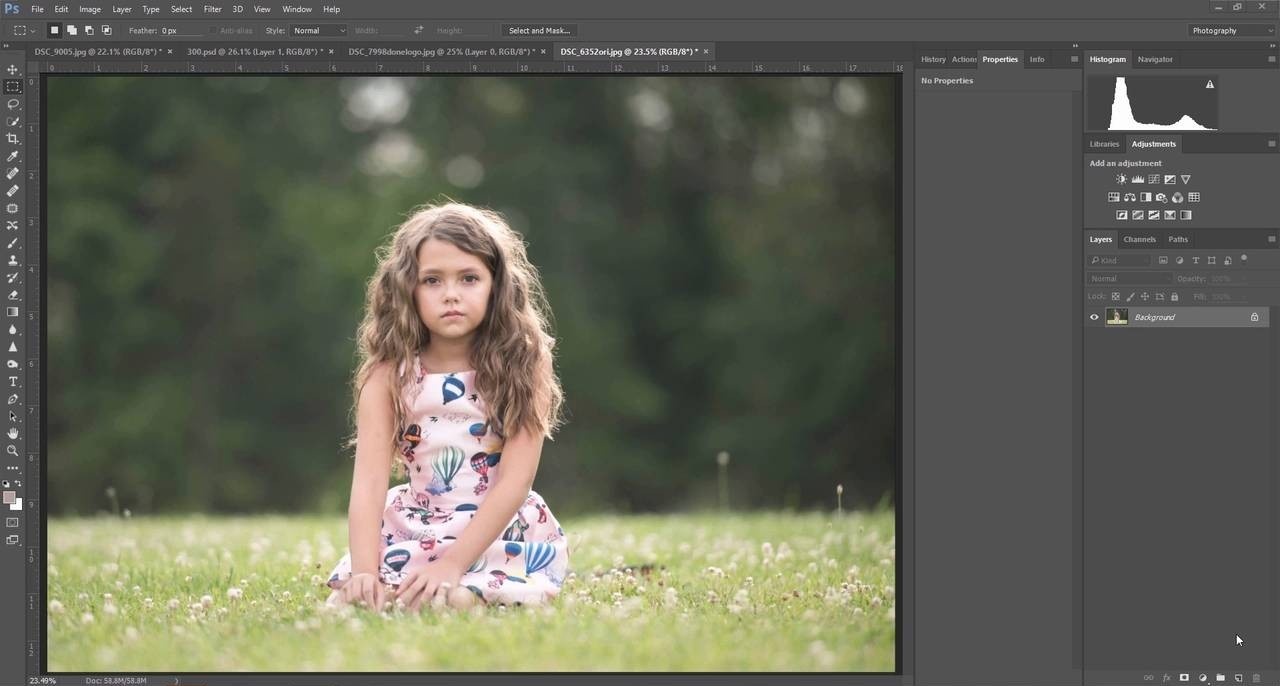Create a new layer from Layers panel footer
Screen dimensions: 1280x686
1238,678
